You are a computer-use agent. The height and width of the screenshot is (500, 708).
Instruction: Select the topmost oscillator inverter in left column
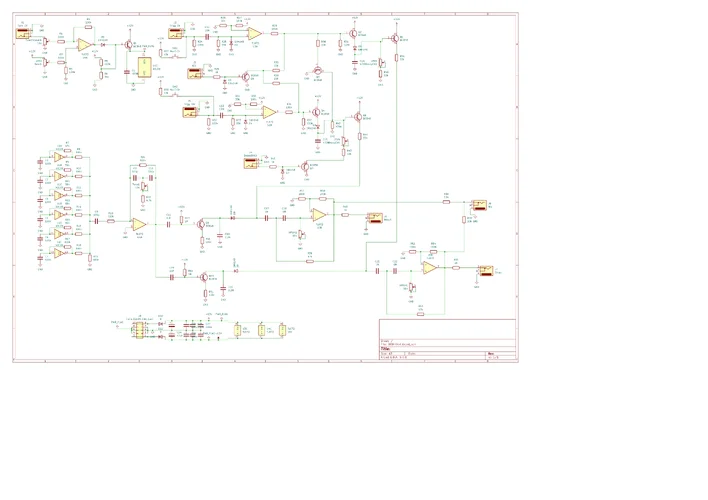[x=59, y=157]
